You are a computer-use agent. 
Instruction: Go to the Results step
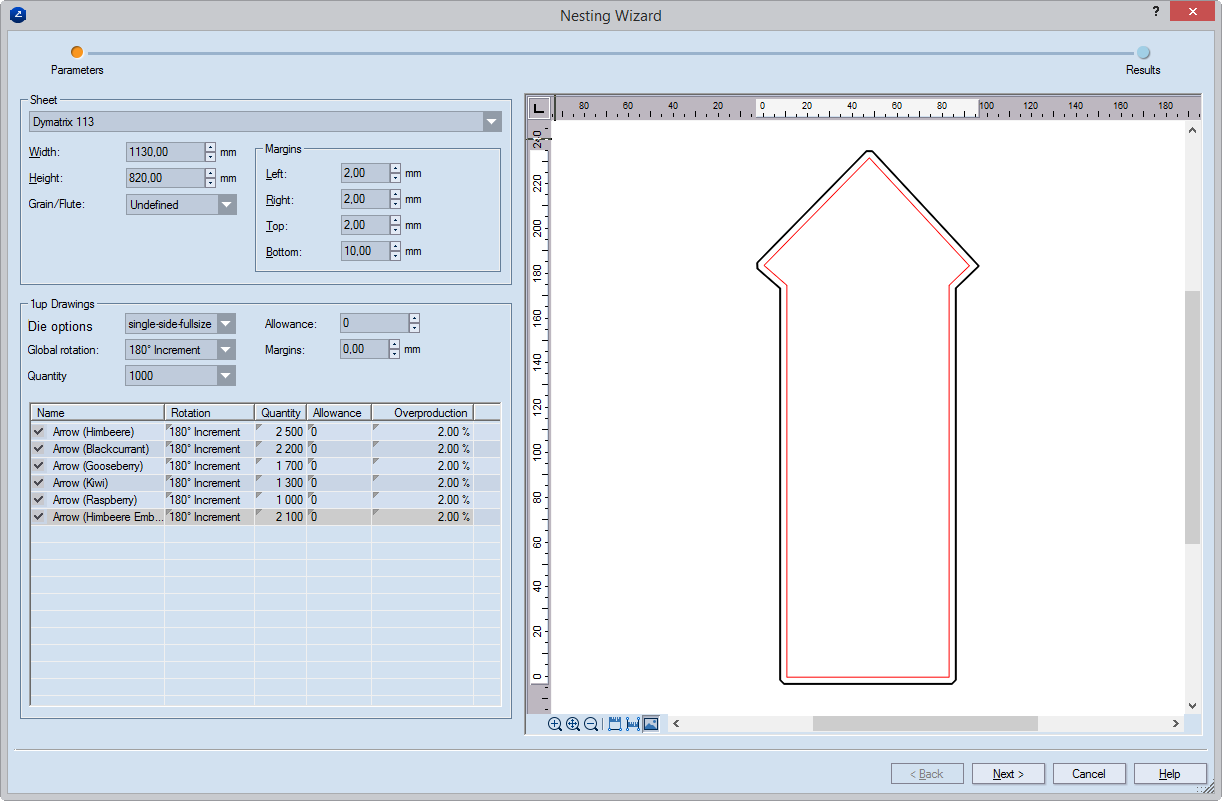[1143, 53]
